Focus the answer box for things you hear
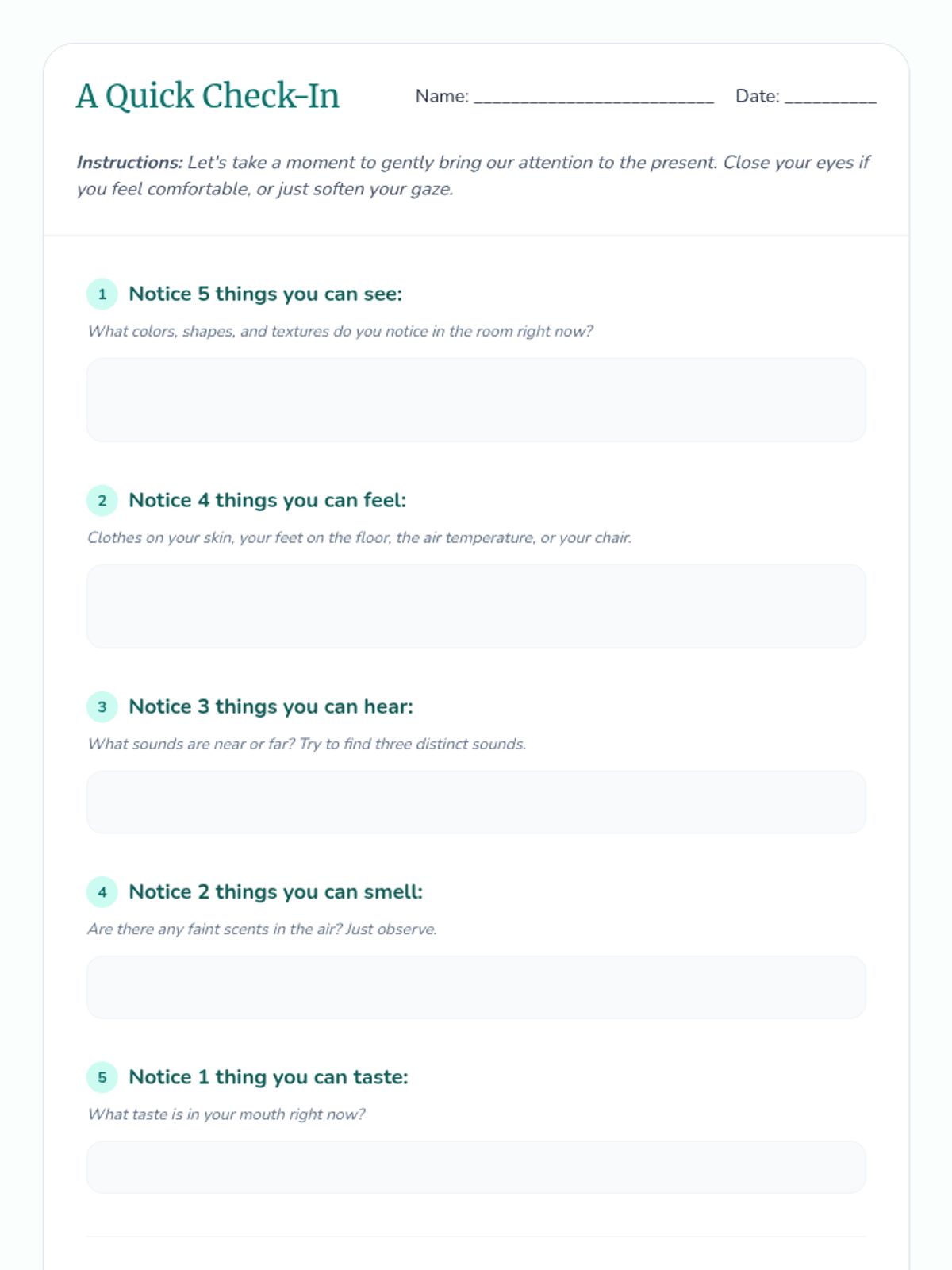 (x=476, y=802)
